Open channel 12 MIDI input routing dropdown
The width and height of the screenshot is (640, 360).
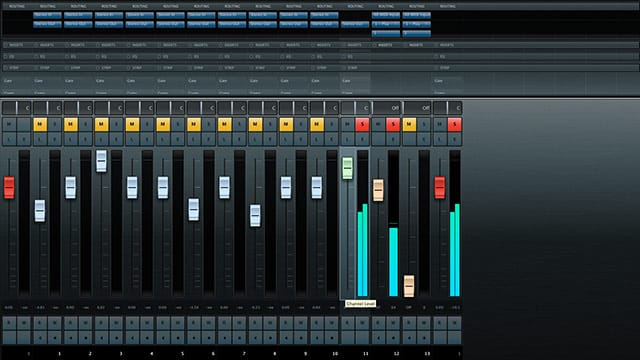pyautogui.click(x=386, y=15)
